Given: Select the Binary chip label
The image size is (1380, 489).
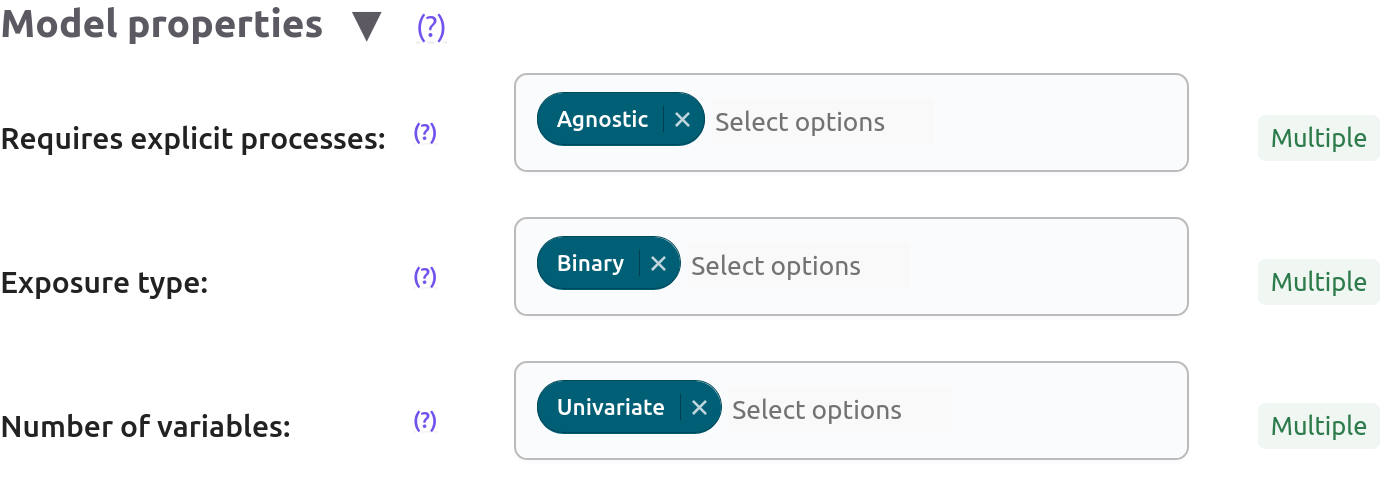Looking at the screenshot, I should coord(590,264).
